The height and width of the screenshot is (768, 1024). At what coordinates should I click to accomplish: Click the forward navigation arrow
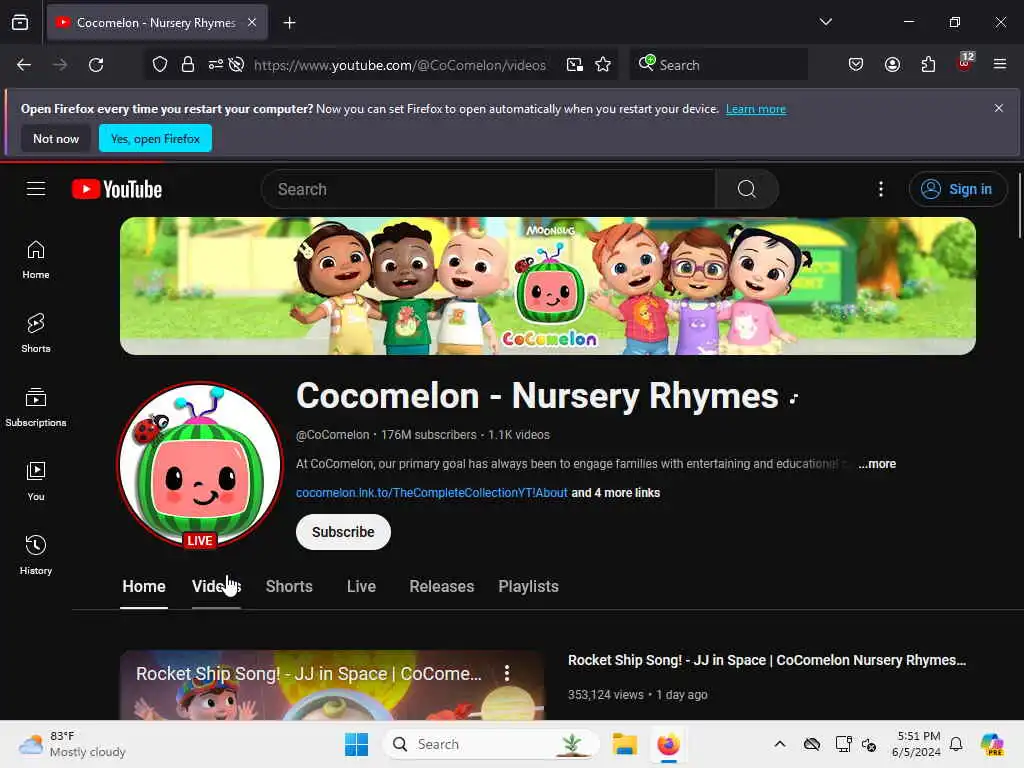coord(60,65)
